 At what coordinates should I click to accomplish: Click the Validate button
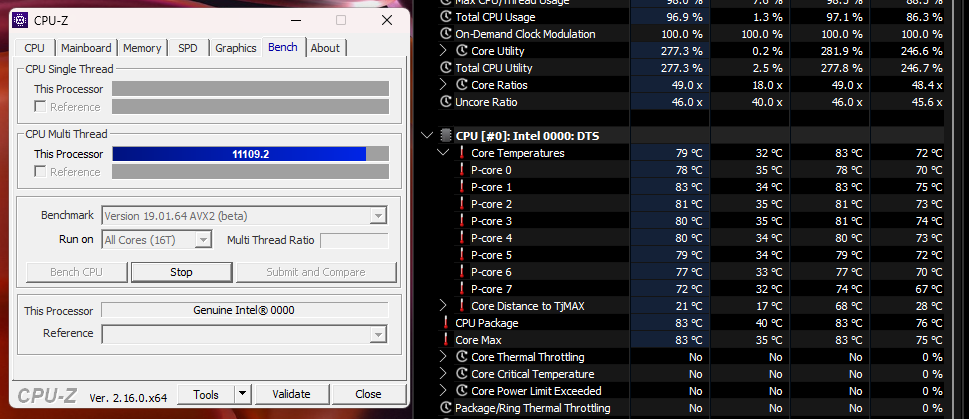point(292,394)
